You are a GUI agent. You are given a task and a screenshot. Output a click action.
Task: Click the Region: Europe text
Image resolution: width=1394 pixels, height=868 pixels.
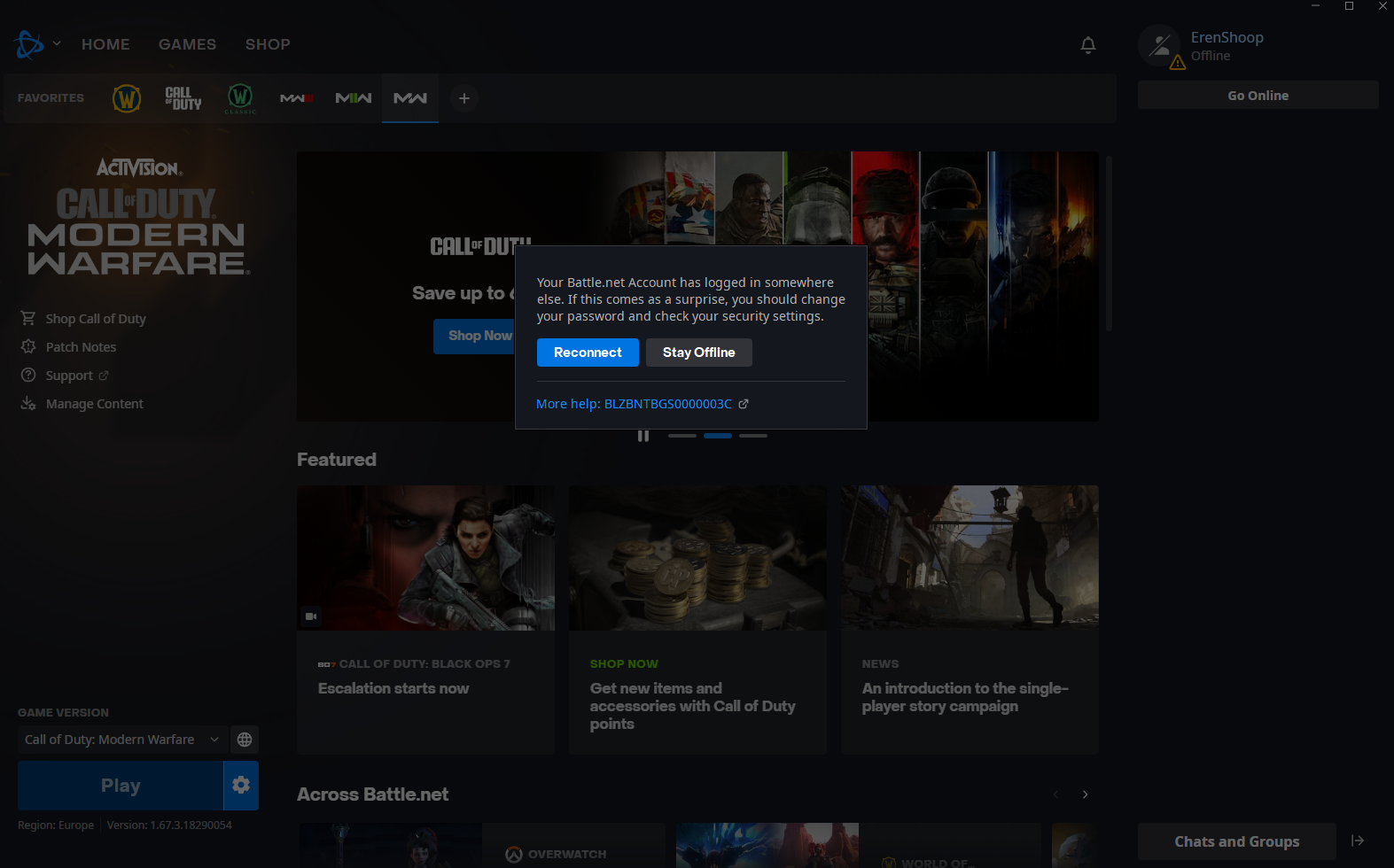(x=56, y=825)
